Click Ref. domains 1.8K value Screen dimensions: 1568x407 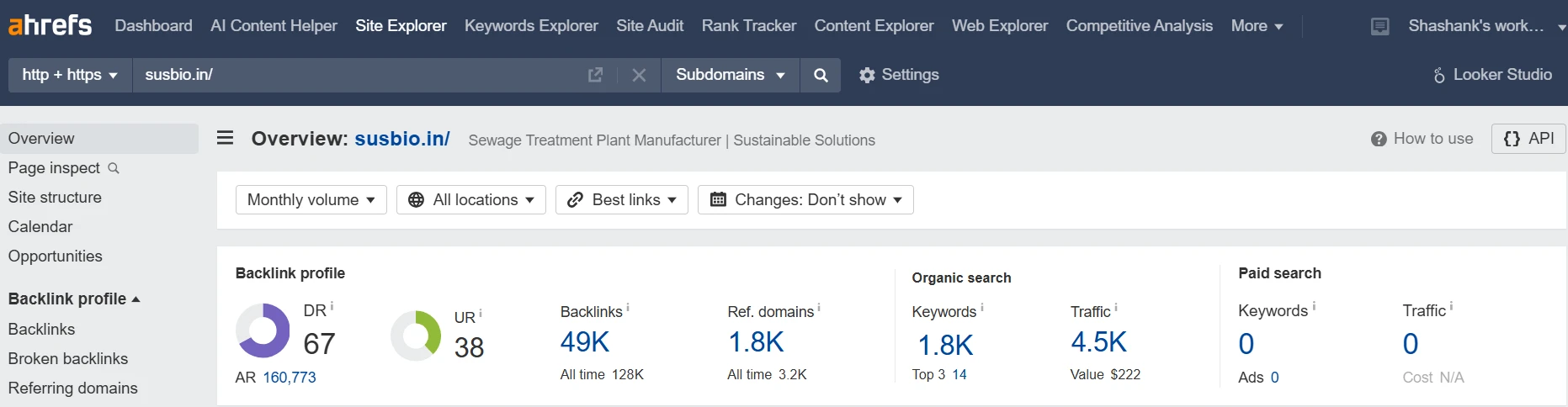point(756,342)
